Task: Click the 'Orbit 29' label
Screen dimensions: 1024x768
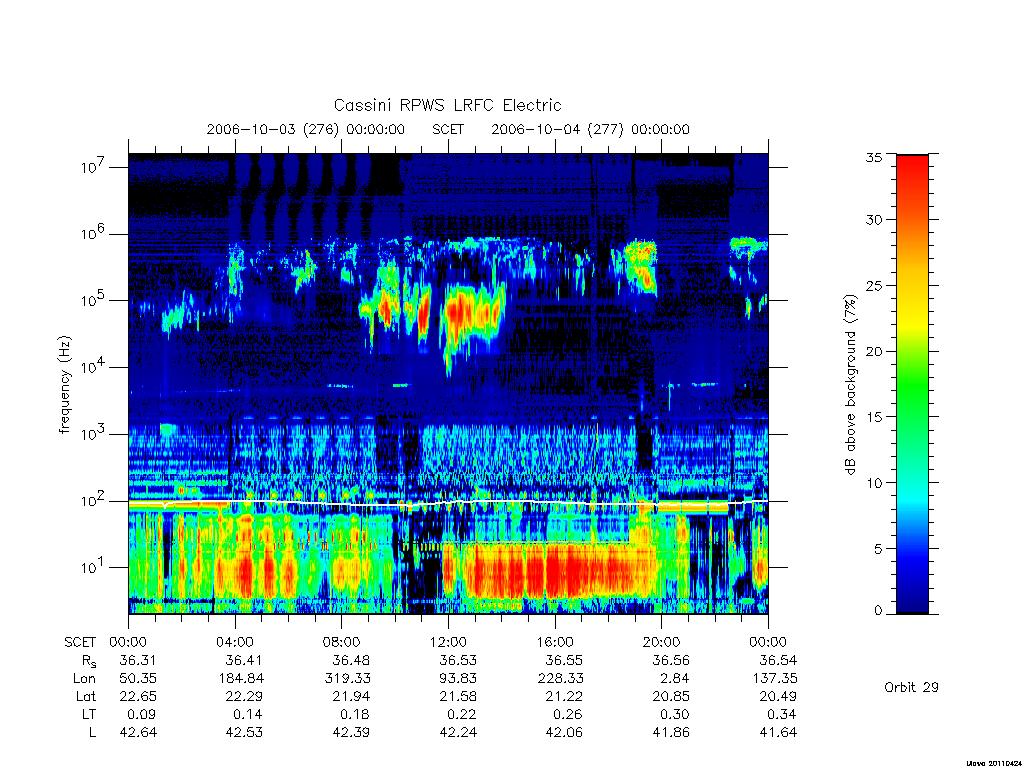Action: click(911, 687)
